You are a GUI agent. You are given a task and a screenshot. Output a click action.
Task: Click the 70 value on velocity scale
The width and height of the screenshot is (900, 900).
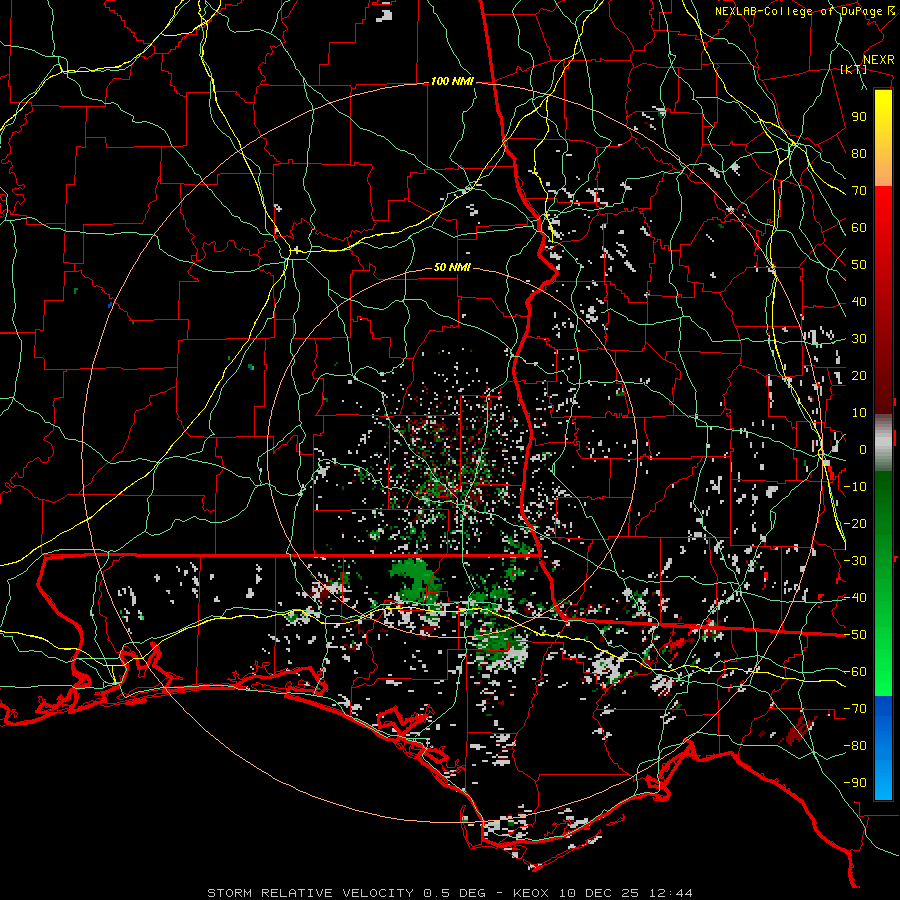(x=859, y=191)
